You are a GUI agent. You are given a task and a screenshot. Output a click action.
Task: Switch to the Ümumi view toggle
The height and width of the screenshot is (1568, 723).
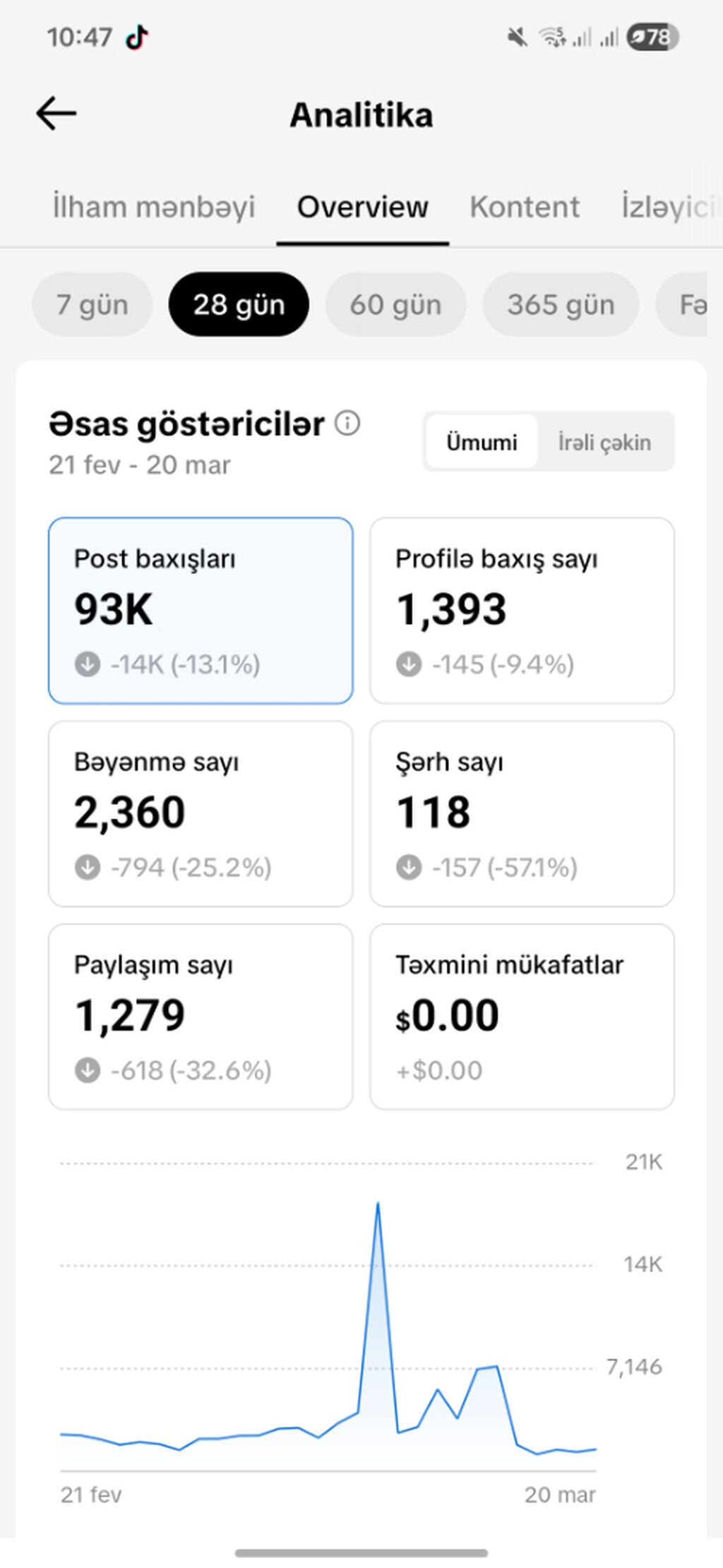coord(482,442)
